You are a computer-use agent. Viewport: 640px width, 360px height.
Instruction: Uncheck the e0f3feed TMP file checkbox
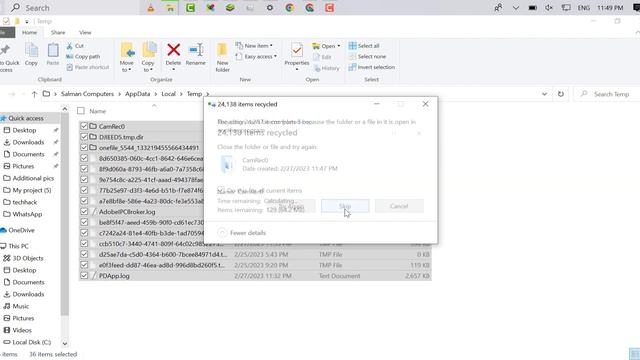point(84,264)
